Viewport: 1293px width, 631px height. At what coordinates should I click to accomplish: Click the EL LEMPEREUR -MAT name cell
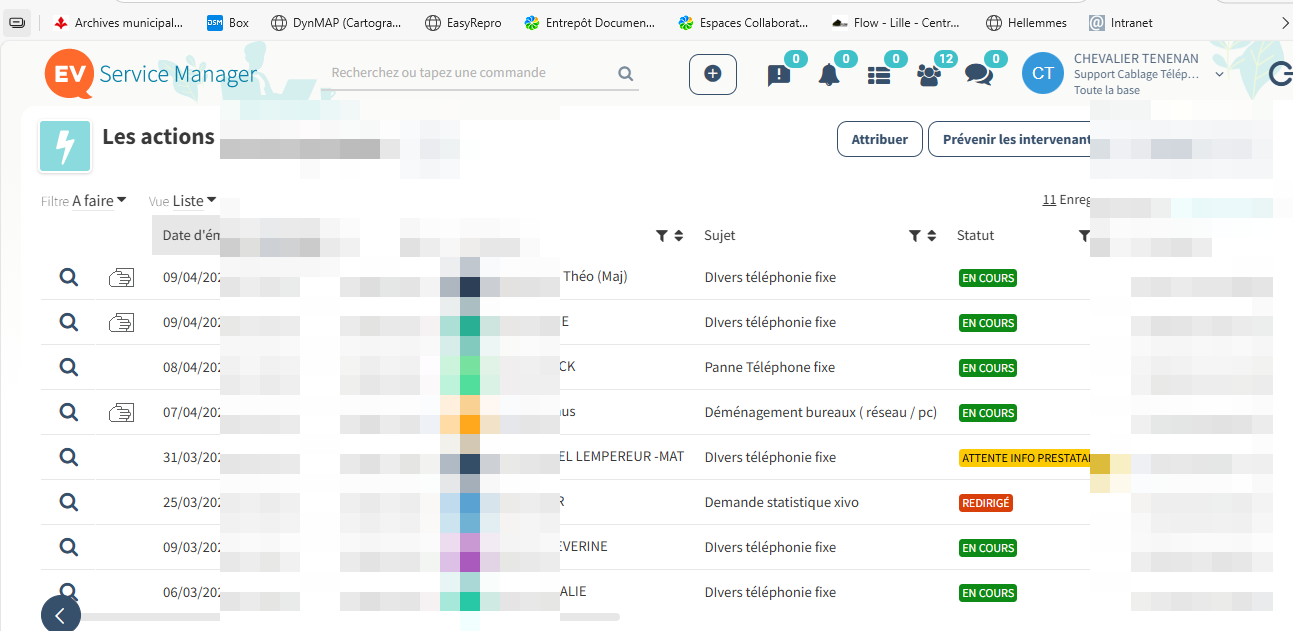click(x=622, y=456)
